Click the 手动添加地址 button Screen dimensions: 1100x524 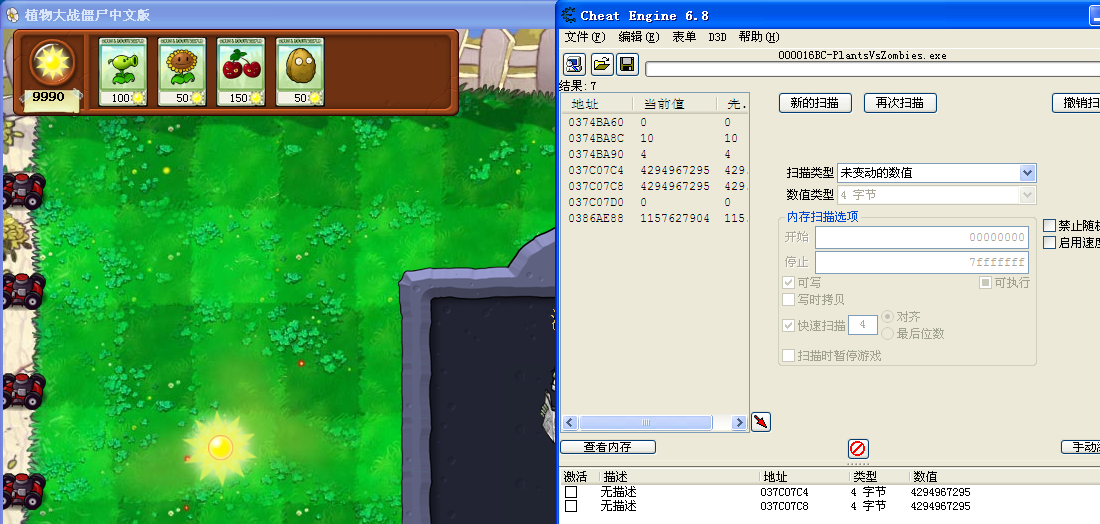click(1080, 447)
